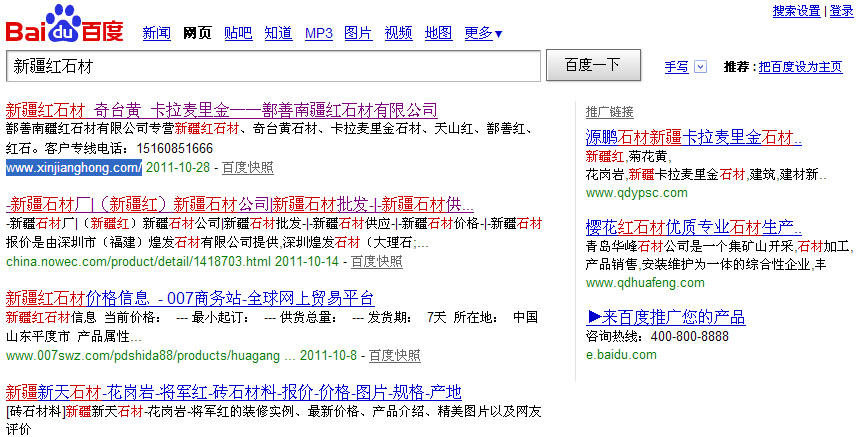Open the 知道 tab
Image resolution: width=858 pixels, height=437 pixels.
(279, 33)
